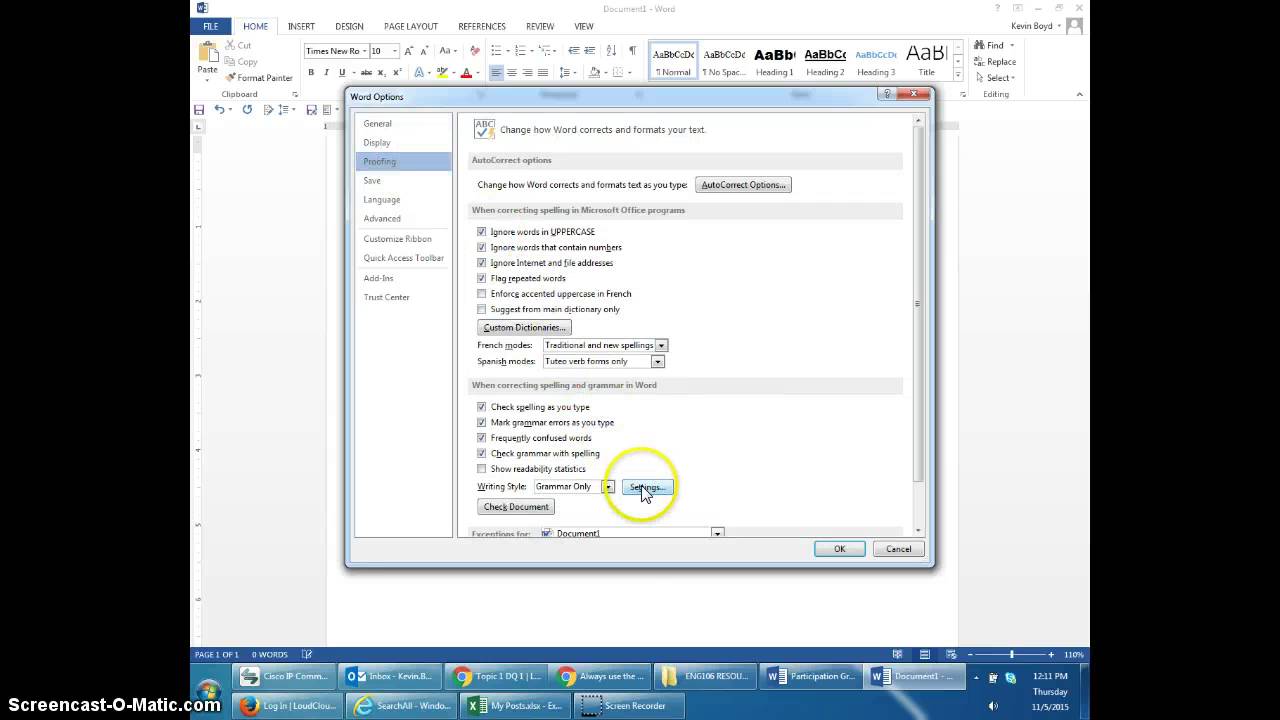Apply the Heading 1 style thumbnail
The width and height of the screenshot is (1280, 720).
point(775,60)
